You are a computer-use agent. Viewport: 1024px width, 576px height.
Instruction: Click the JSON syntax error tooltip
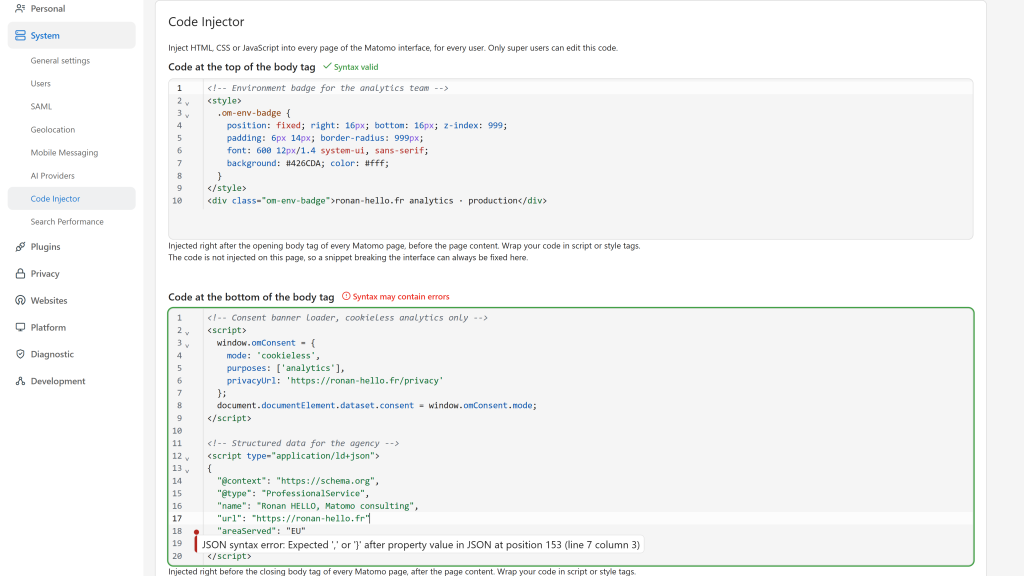coord(421,545)
